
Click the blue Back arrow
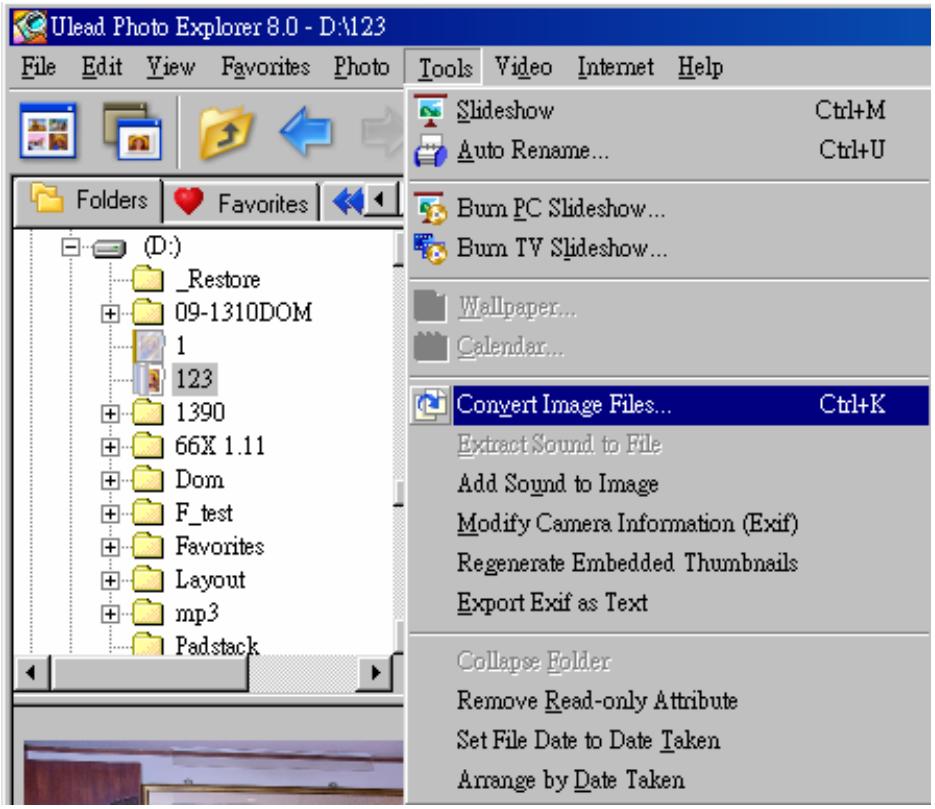(x=306, y=131)
